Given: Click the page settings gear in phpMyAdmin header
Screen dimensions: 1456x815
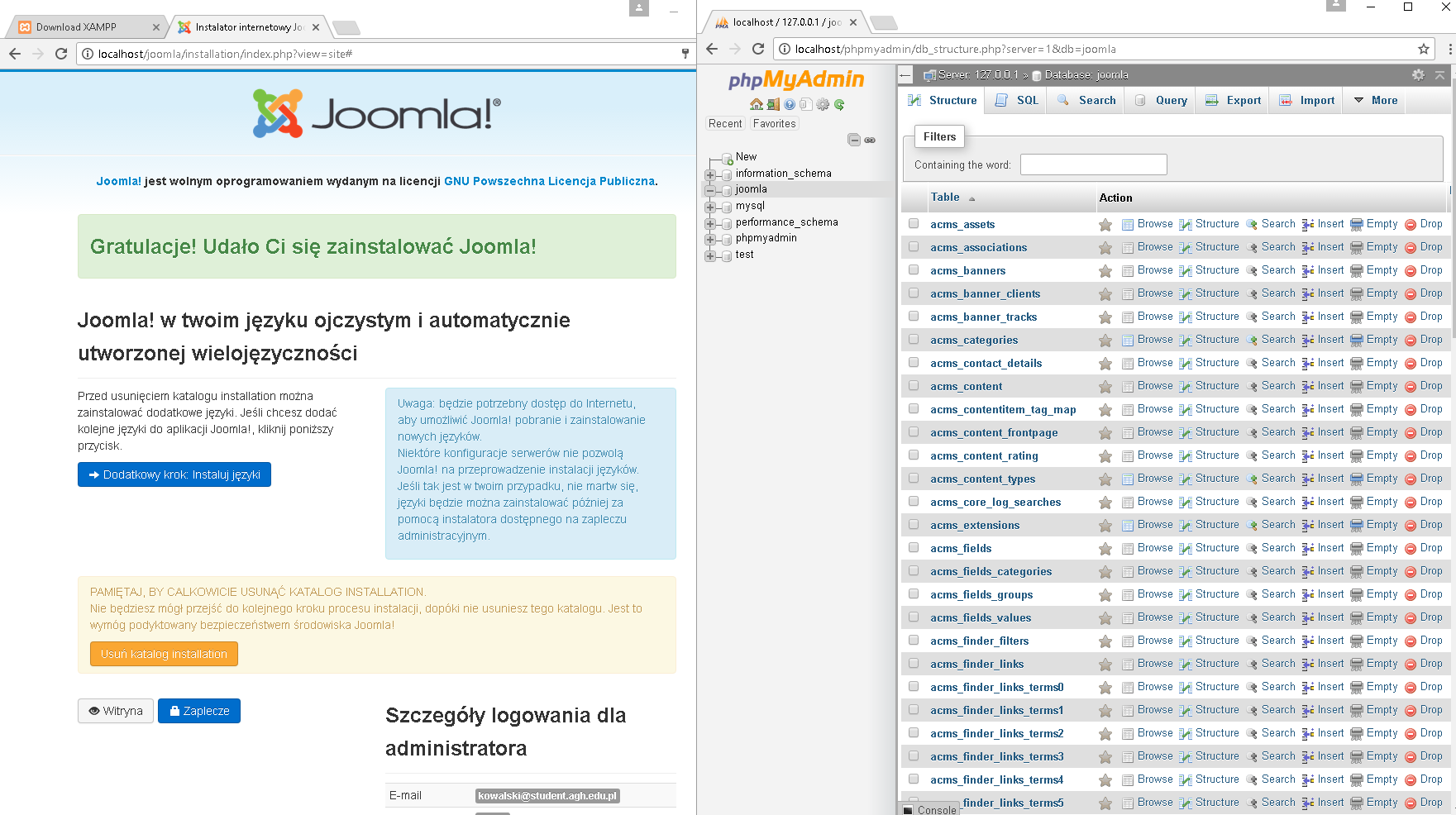Looking at the screenshot, I should (1418, 74).
